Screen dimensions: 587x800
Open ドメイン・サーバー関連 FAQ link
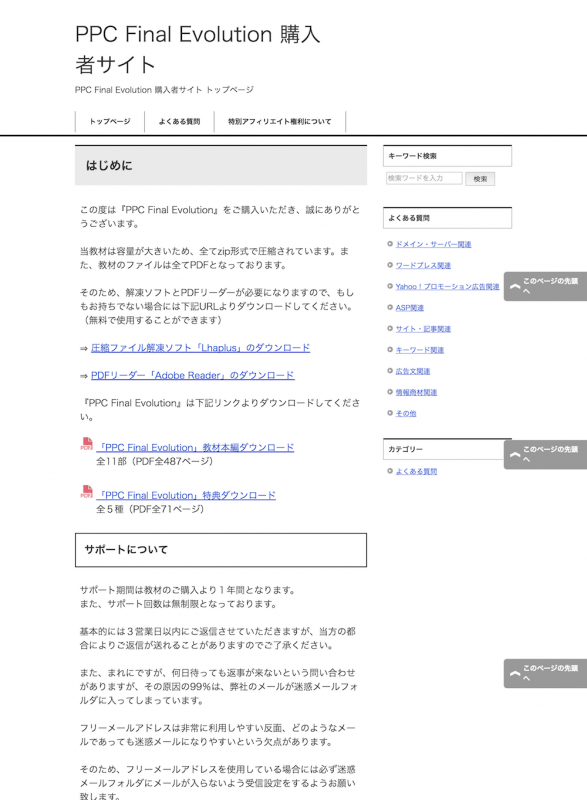(x=433, y=244)
